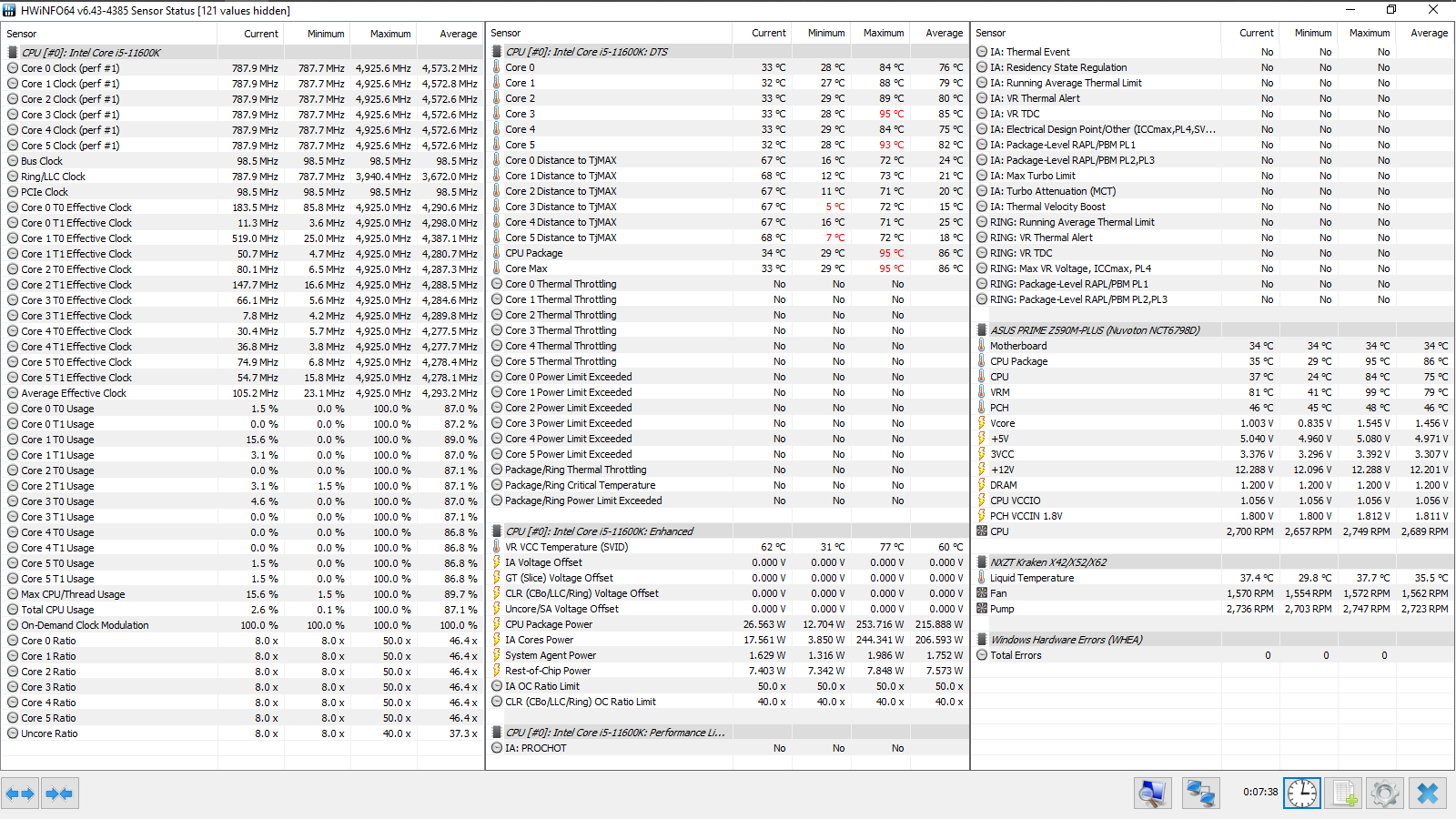This screenshot has width=1456, height=819.
Task: Select the System Agent Power row
Action: click(727, 655)
